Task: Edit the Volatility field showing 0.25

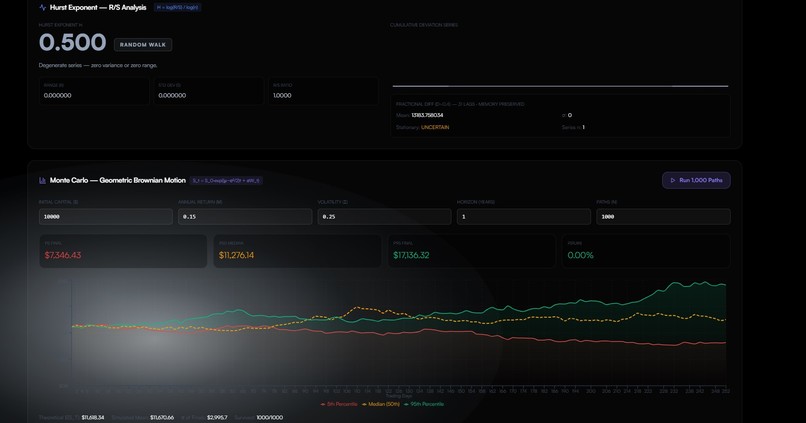Action: tap(384, 217)
